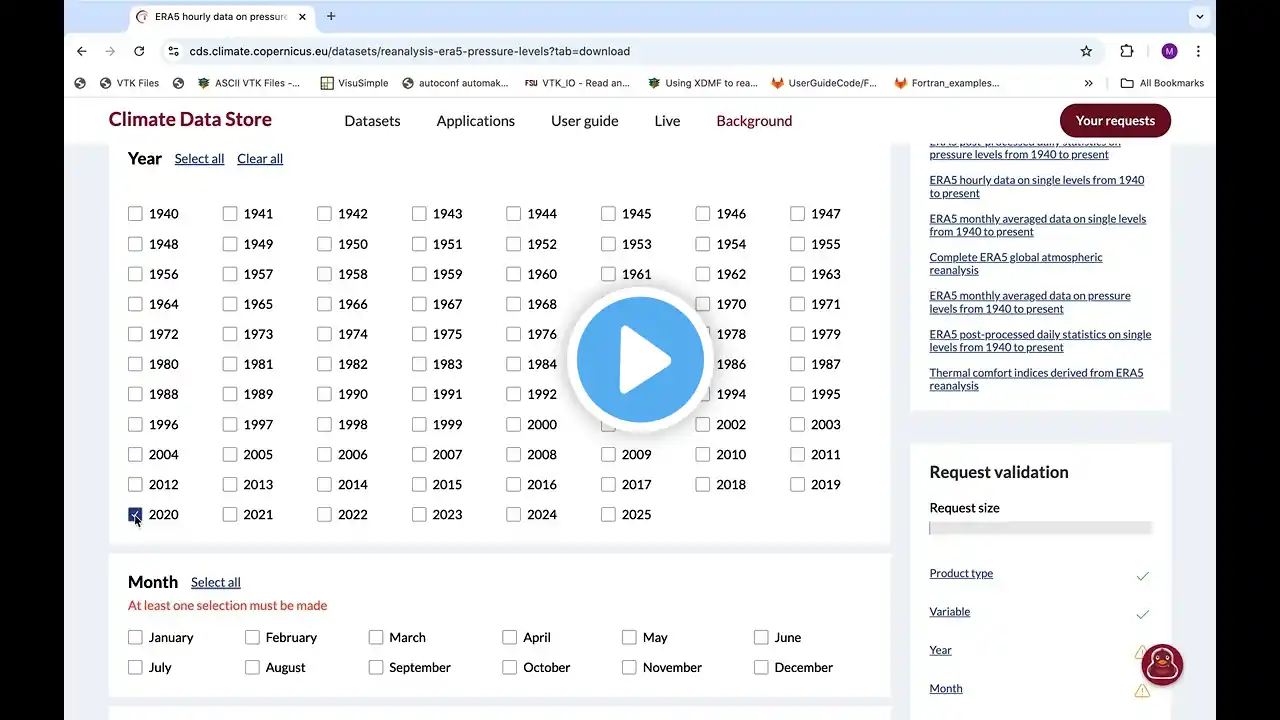The width and height of the screenshot is (1280, 720).
Task: Open a new browser tab
Action: 331,16
